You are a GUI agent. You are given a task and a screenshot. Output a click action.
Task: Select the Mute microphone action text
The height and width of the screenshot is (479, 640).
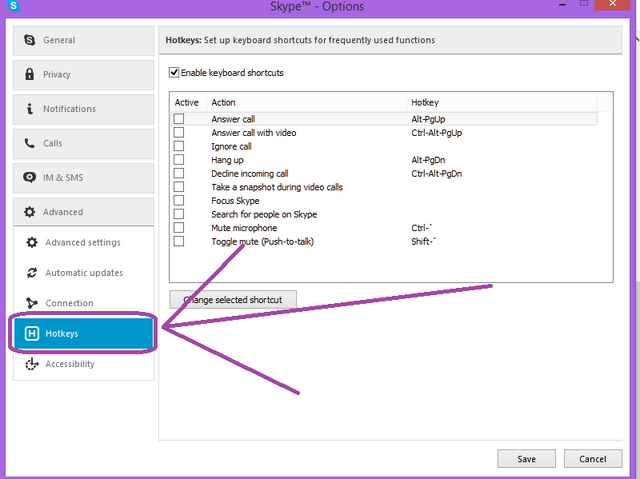pyautogui.click(x=244, y=228)
